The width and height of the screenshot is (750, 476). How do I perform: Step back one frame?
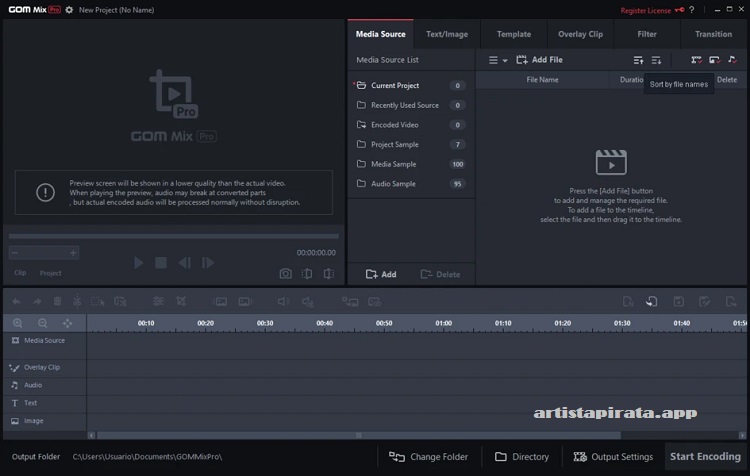tap(185, 263)
